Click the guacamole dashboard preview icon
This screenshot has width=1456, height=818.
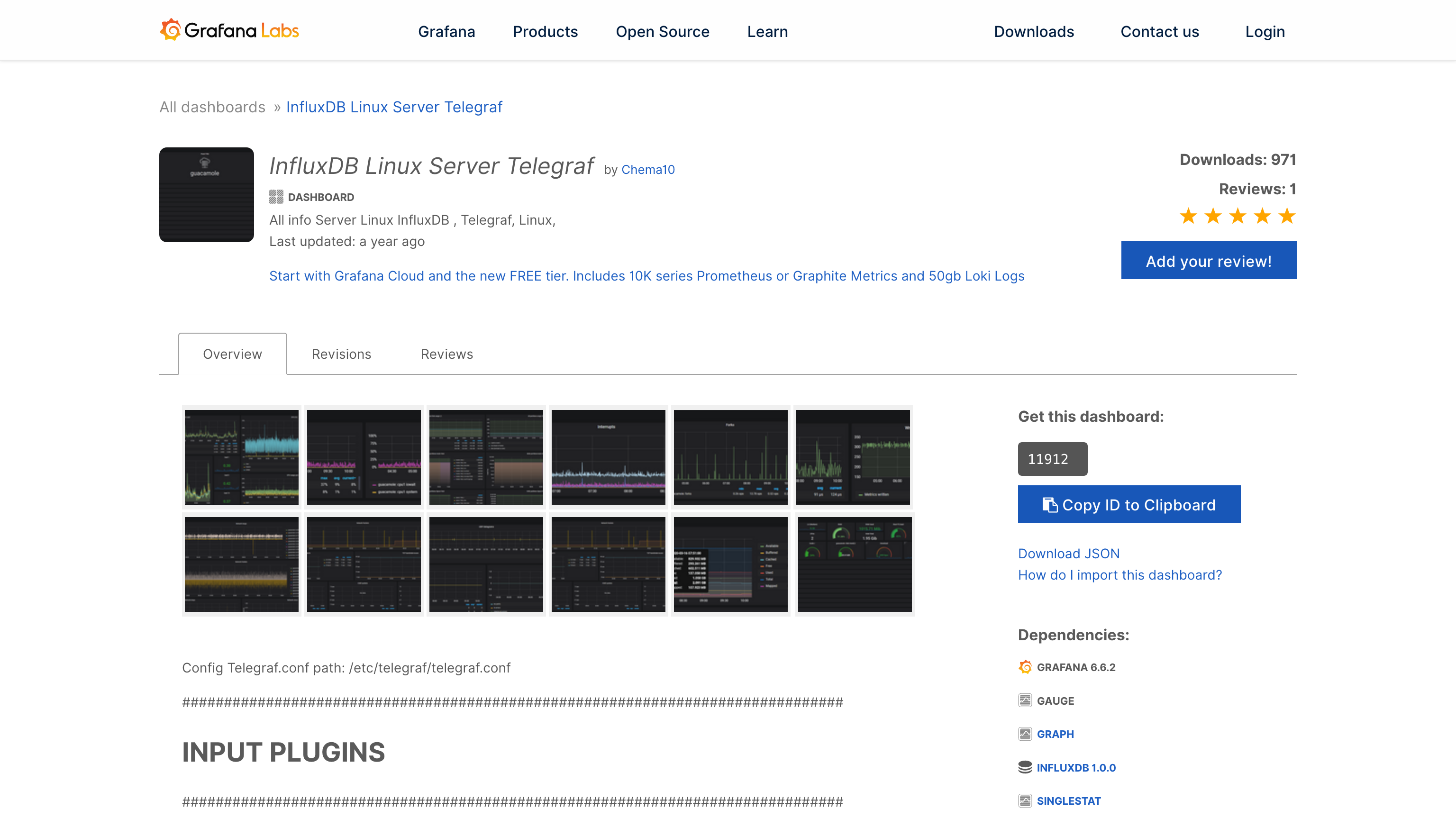[206, 194]
